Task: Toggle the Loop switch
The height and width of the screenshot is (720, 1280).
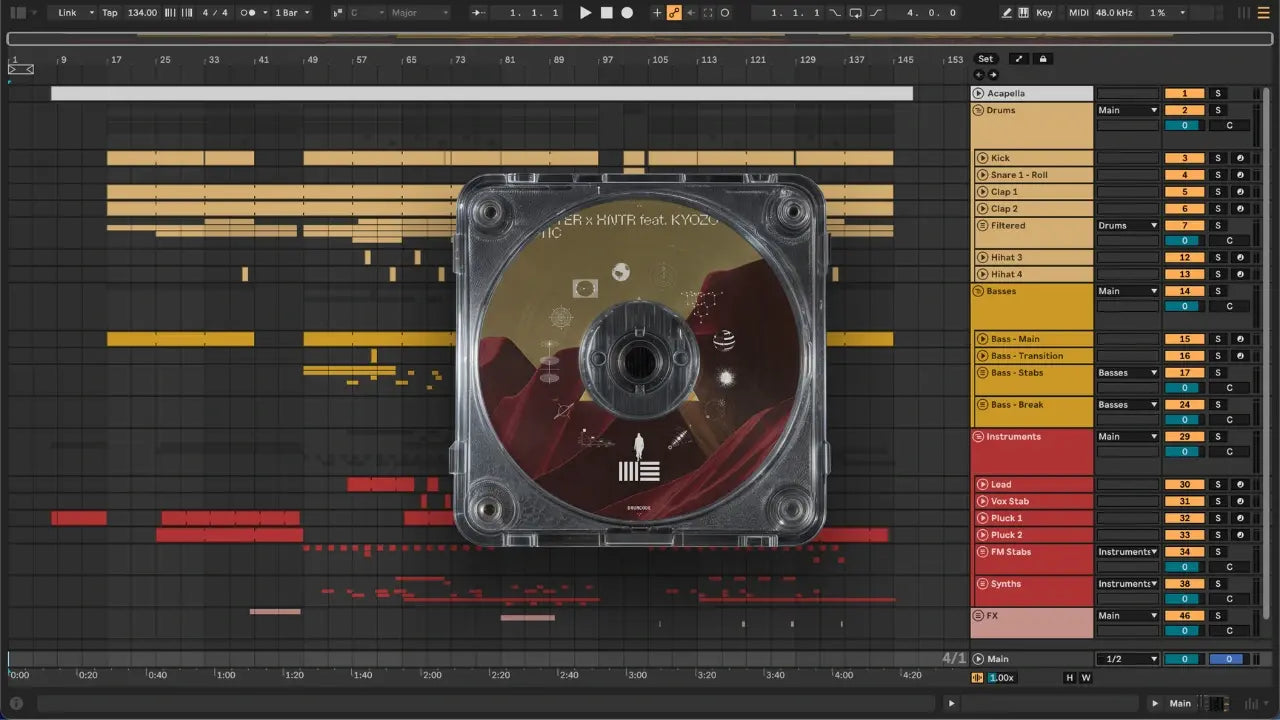Action: click(x=856, y=13)
